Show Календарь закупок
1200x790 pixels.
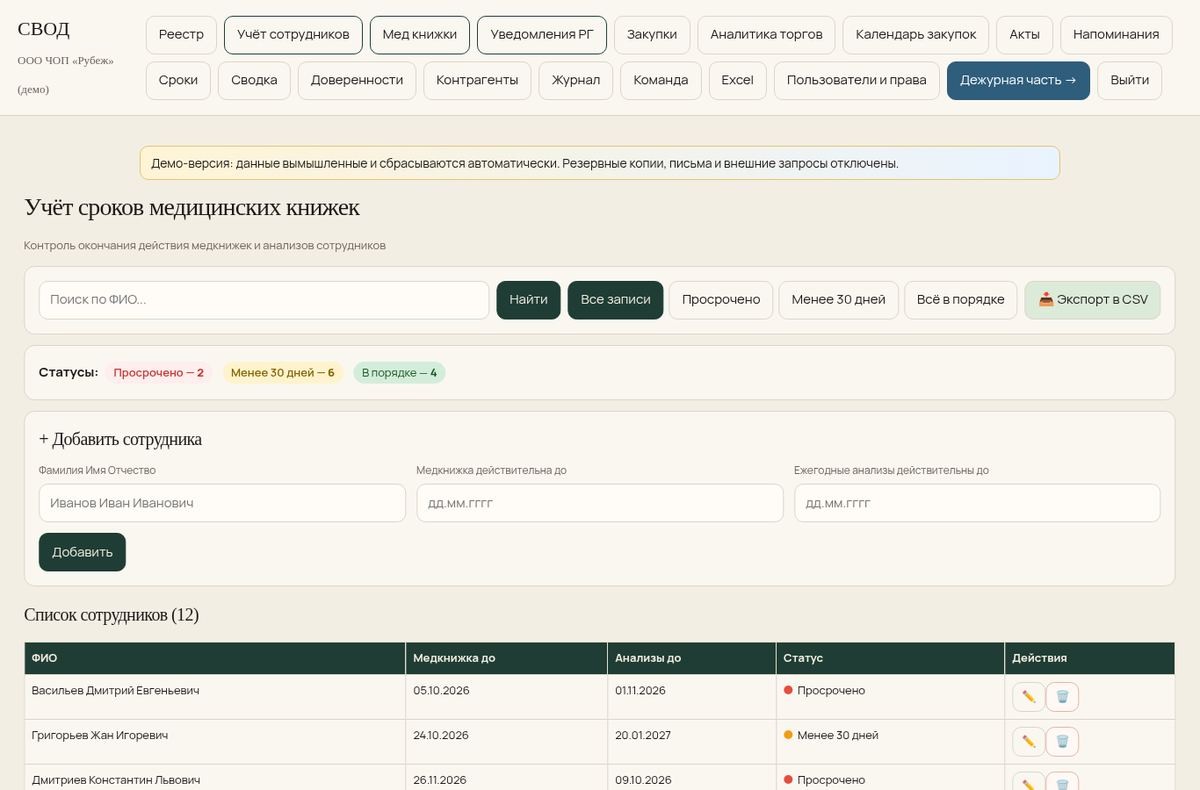coord(916,35)
